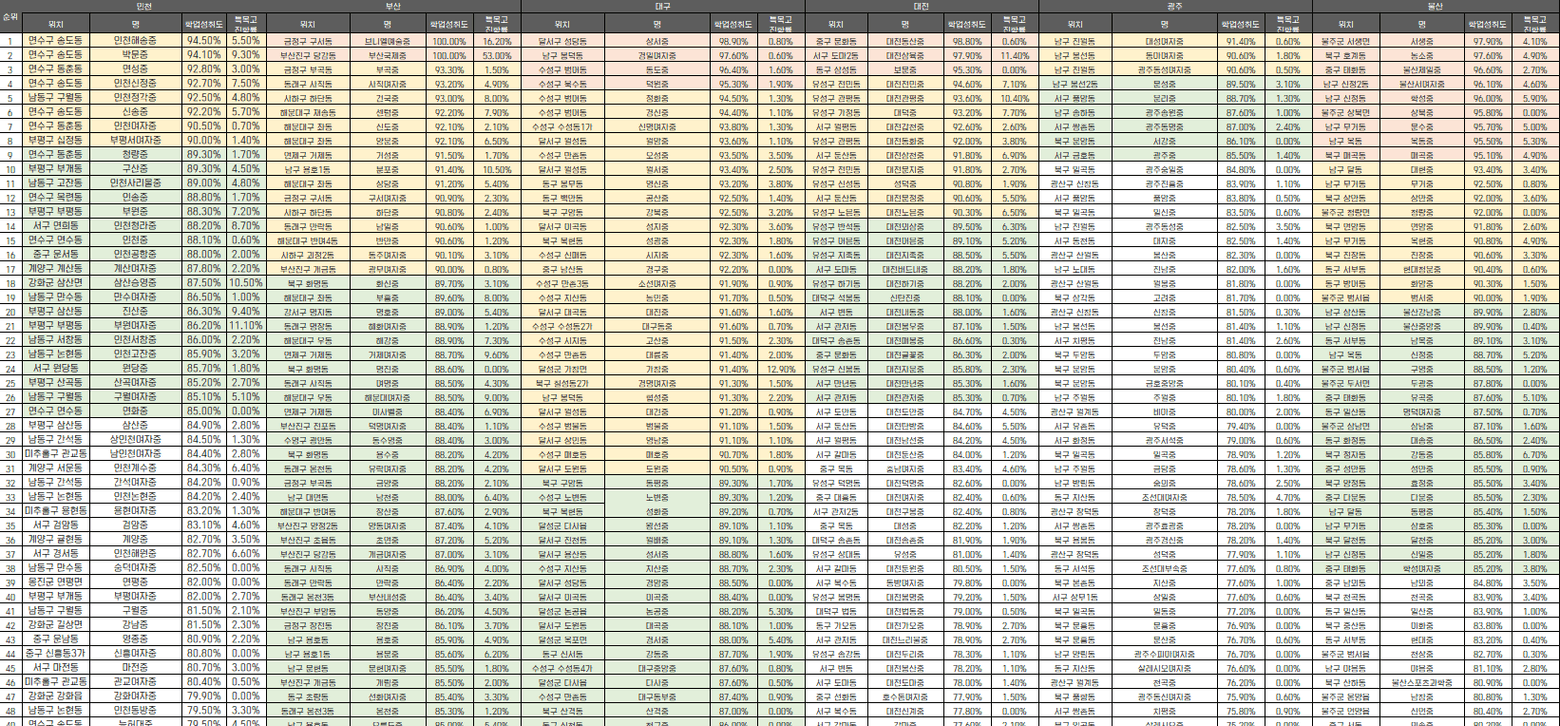This screenshot has height=726, width=1560.
Task: Click the 수성구 수성동1가 location cell
Action: click(x=563, y=127)
